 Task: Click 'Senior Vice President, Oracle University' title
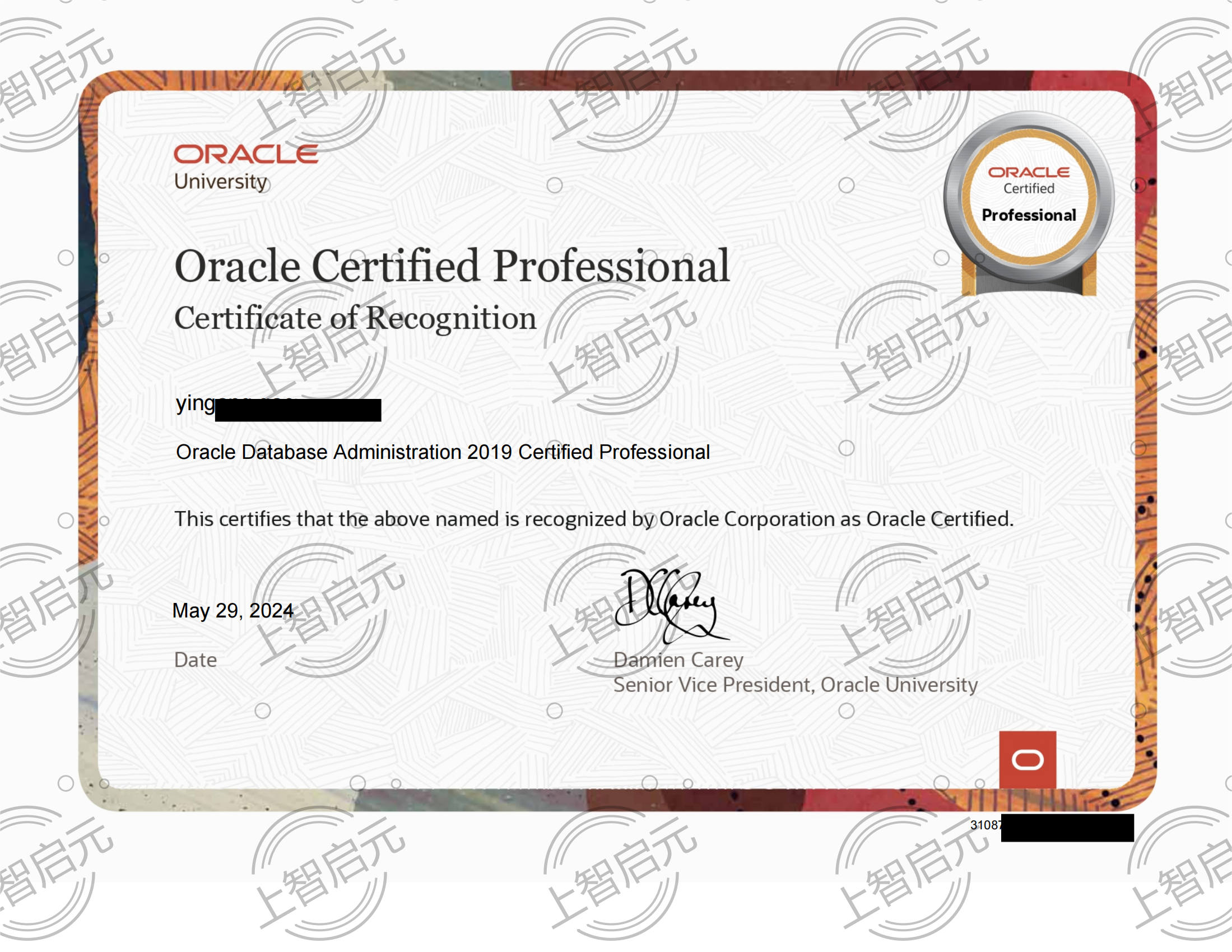[796, 685]
